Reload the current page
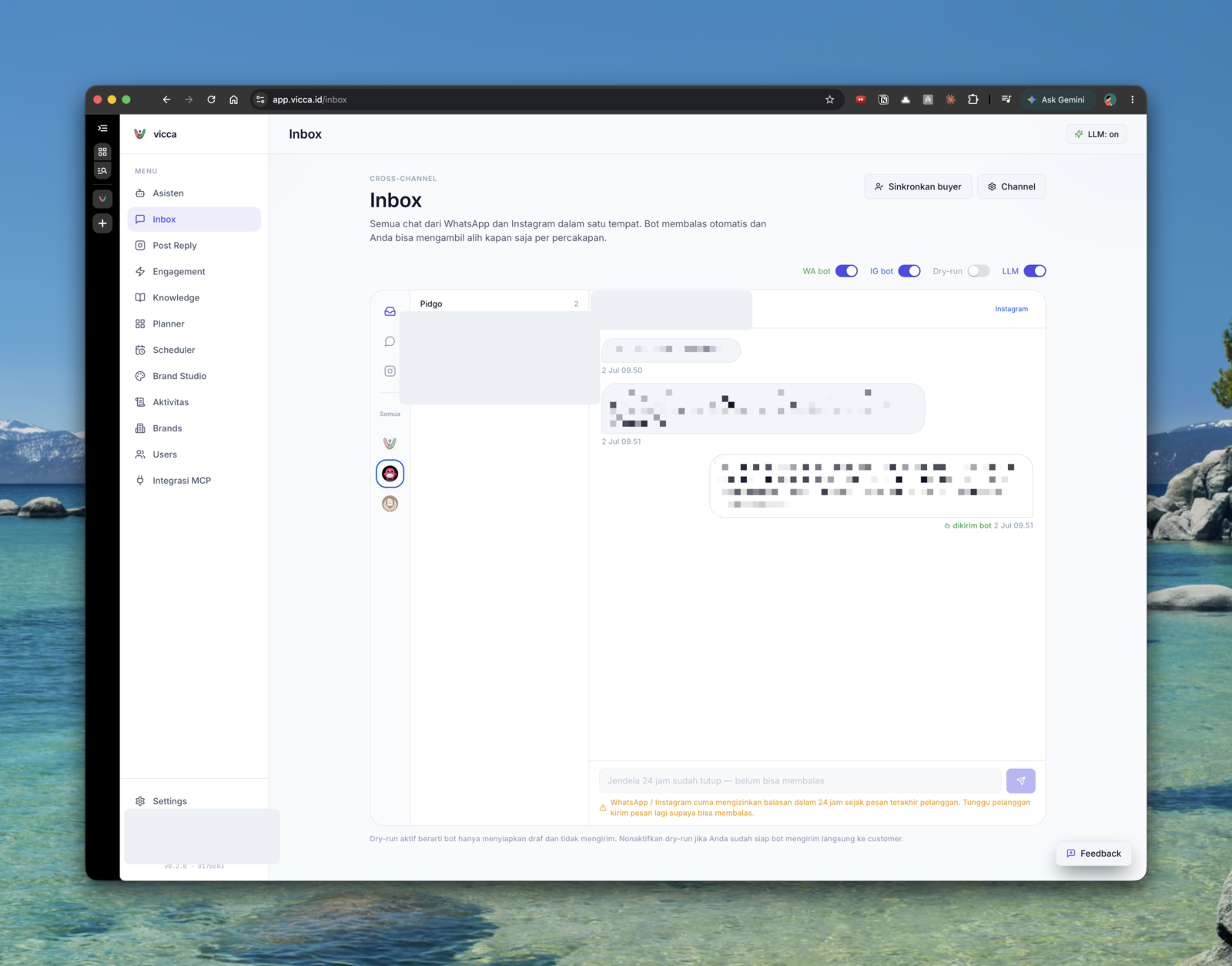The width and height of the screenshot is (1232, 966). (211, 99)
